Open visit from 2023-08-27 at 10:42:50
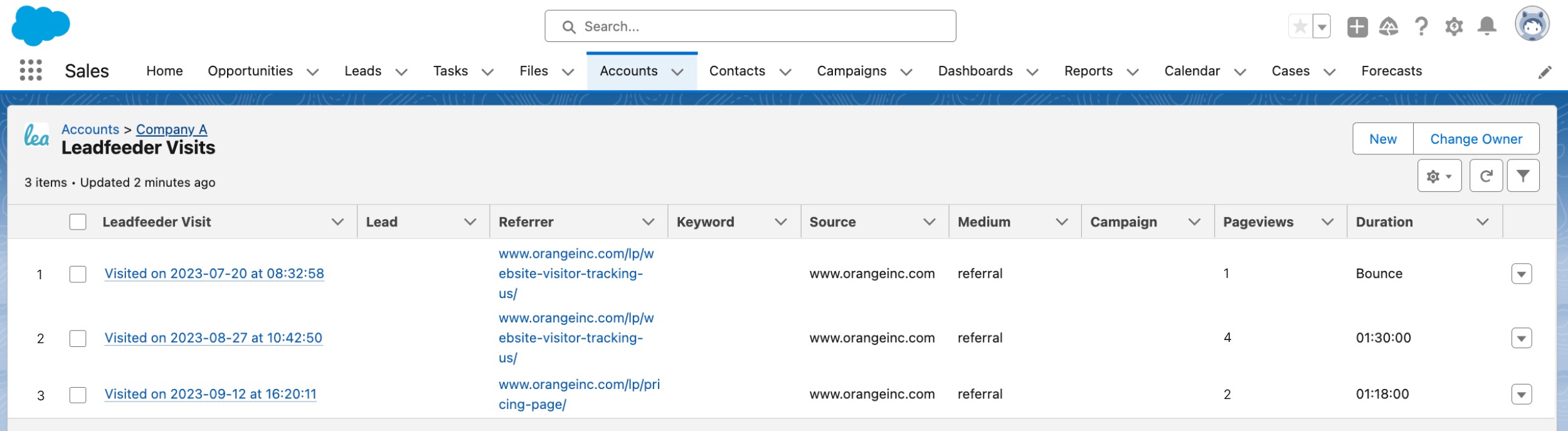 pos(213,338)
